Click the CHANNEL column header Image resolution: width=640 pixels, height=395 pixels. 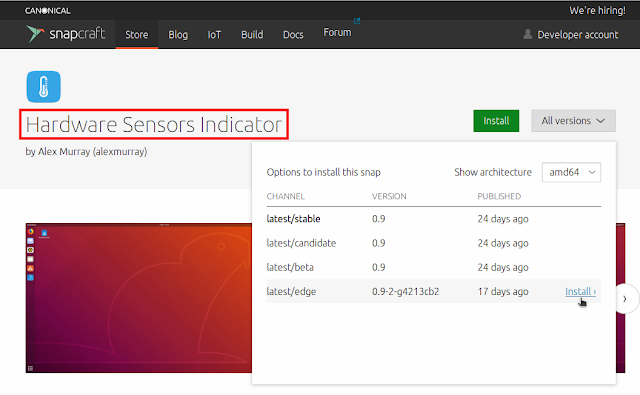click(285, 196)
